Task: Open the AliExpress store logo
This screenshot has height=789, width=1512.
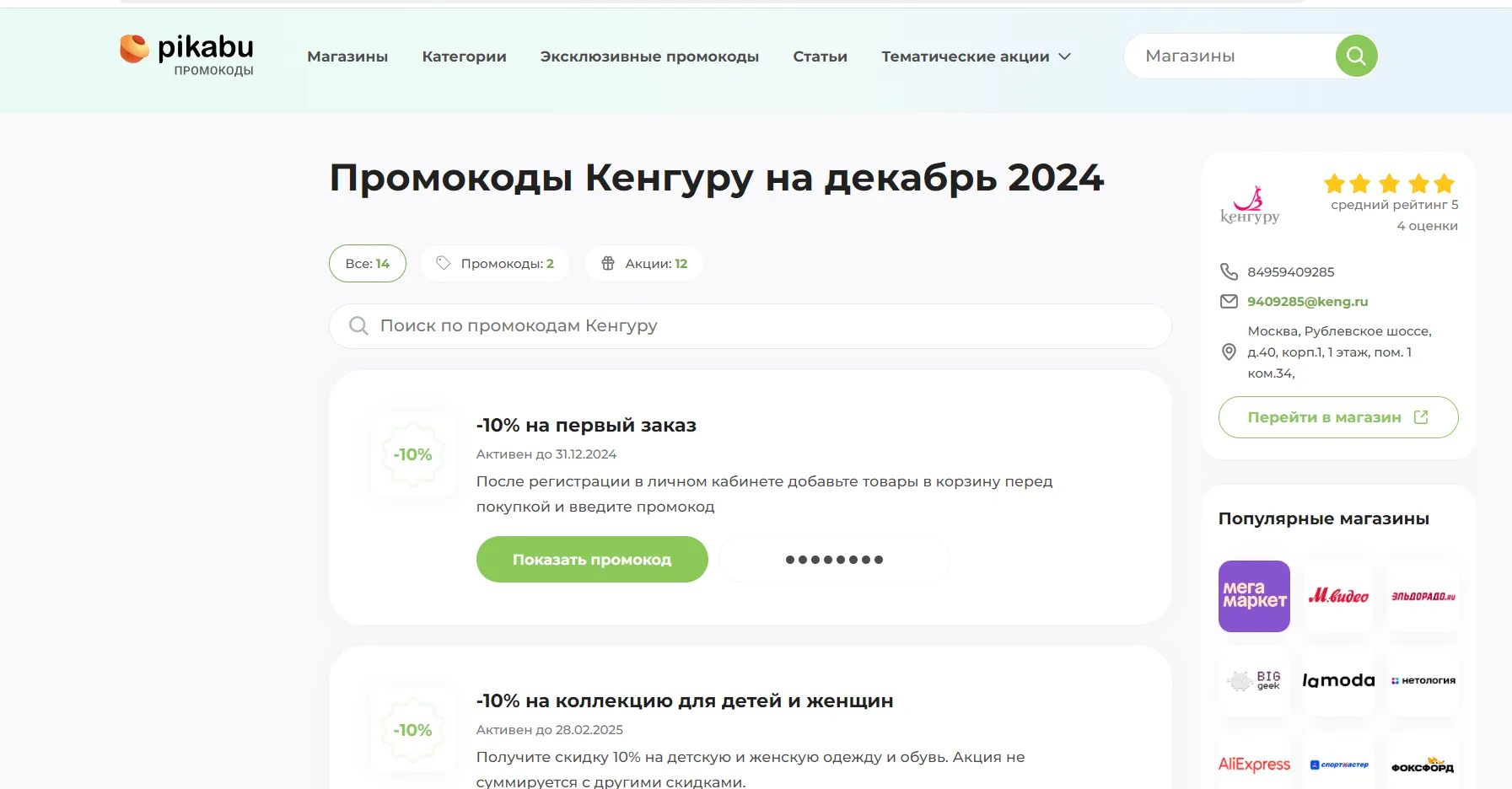Action: click(x=1254, y=764)
